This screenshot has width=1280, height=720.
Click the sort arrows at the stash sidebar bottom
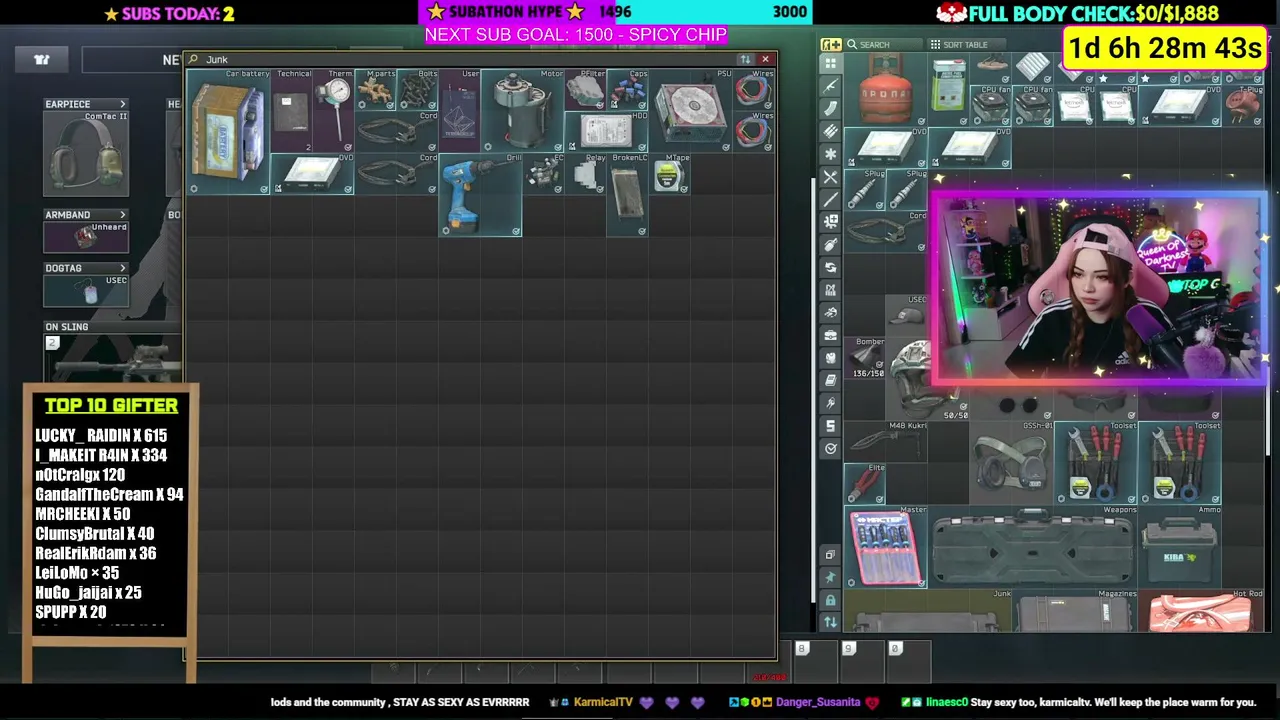830,622
